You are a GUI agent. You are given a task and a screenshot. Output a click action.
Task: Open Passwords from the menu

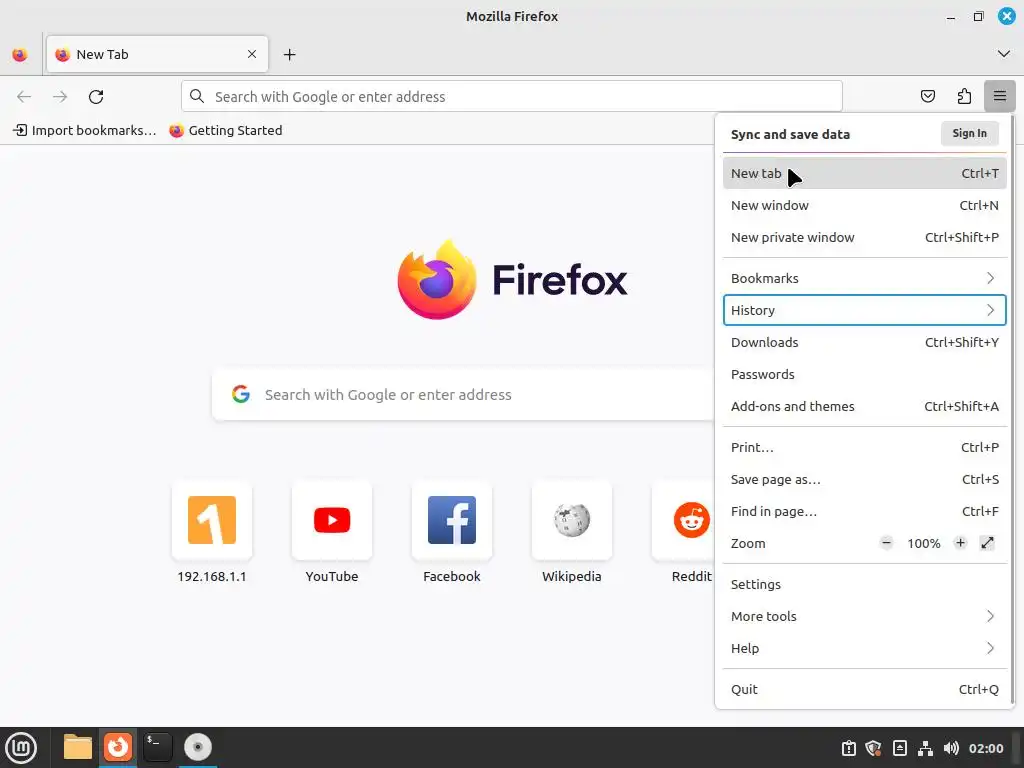coord(864,374)
